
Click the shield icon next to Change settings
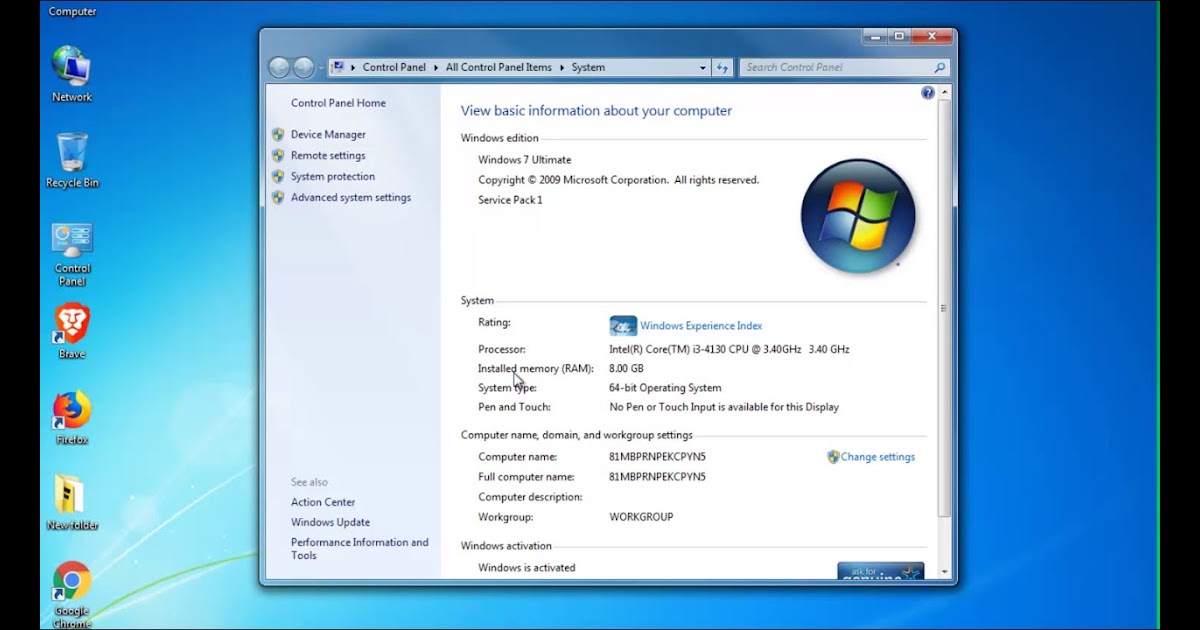click(x=833, y=457)
